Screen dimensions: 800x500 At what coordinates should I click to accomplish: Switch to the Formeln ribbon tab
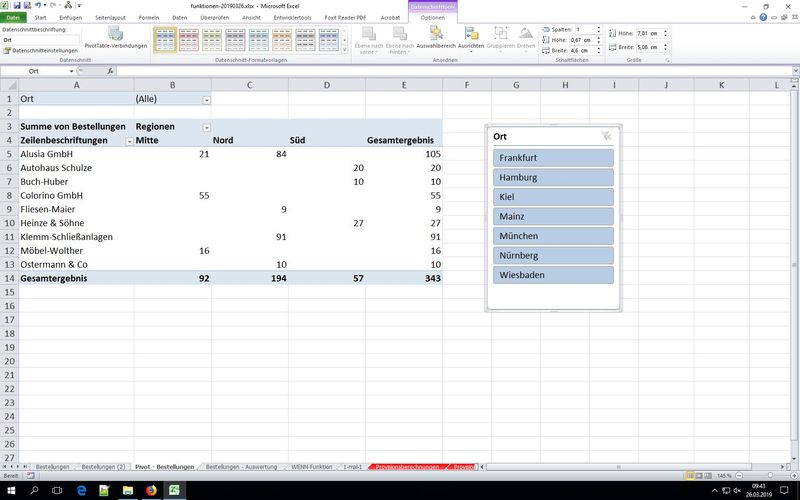(x=148, y=17)
